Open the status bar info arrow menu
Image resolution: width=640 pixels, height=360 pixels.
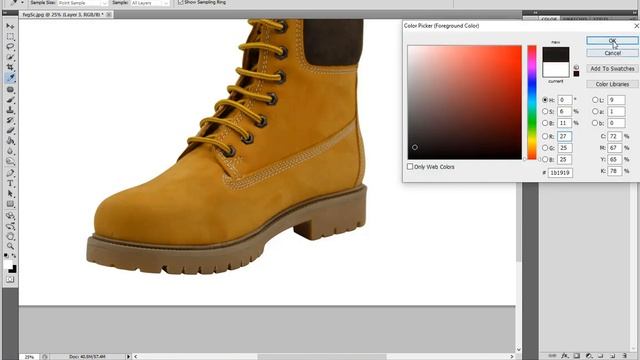click(128, 356)
